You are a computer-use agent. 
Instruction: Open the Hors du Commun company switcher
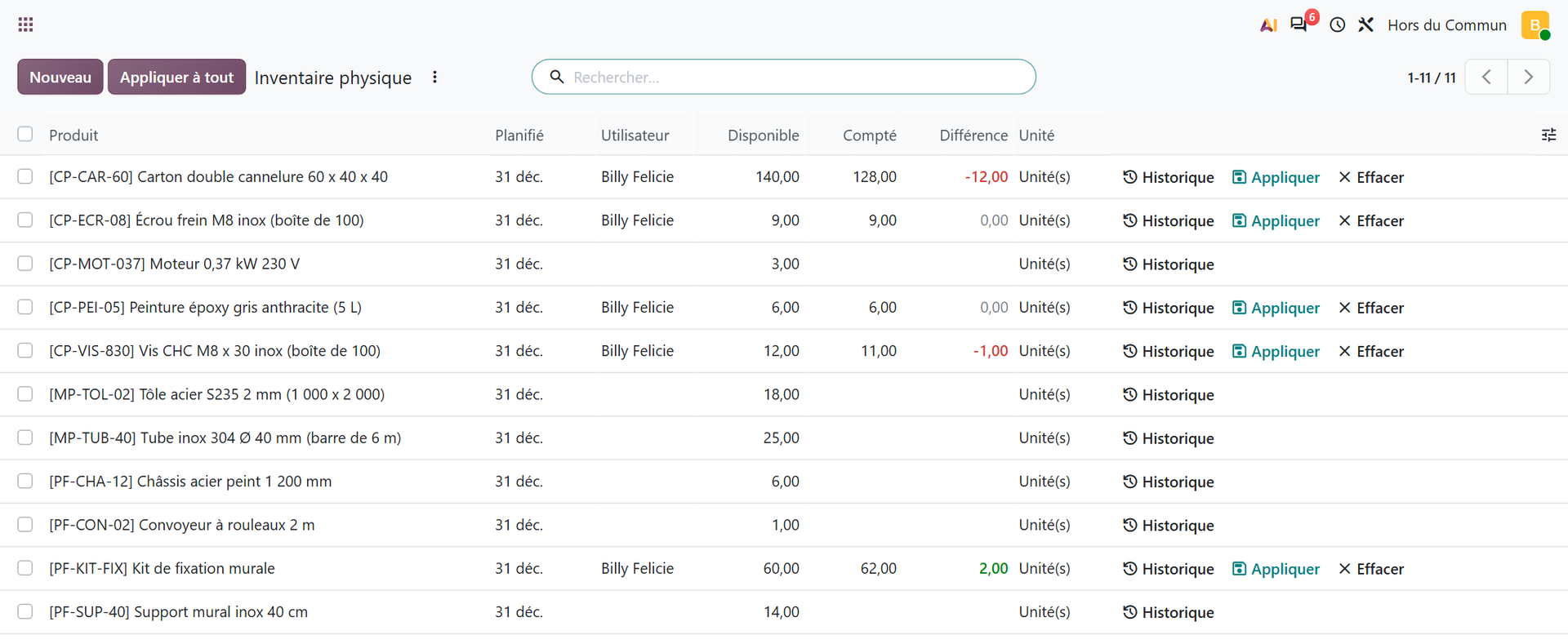click(1447, 25)
